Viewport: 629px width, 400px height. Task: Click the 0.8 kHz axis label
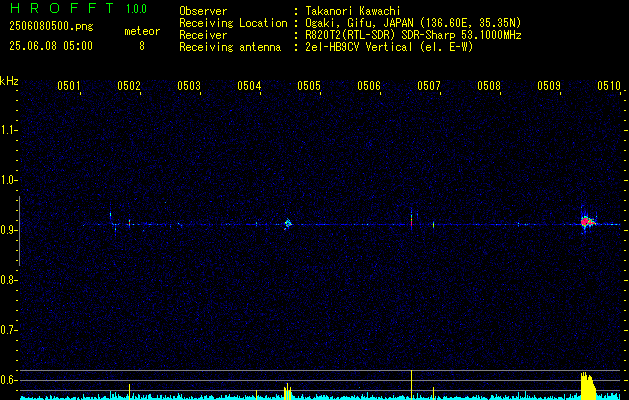(8, 280)
